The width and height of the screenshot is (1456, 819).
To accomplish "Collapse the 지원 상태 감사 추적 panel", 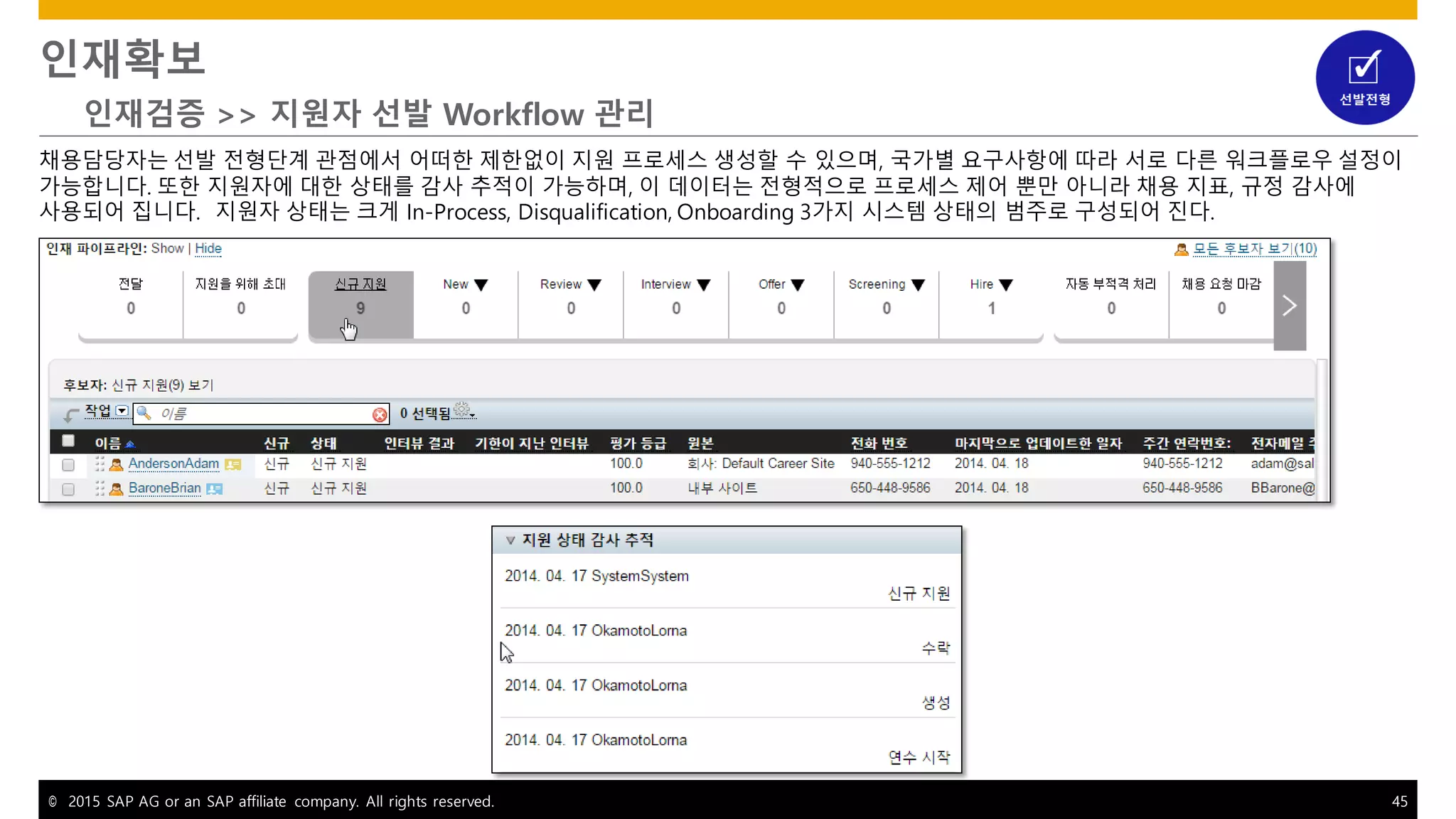I will coord(510,540).
